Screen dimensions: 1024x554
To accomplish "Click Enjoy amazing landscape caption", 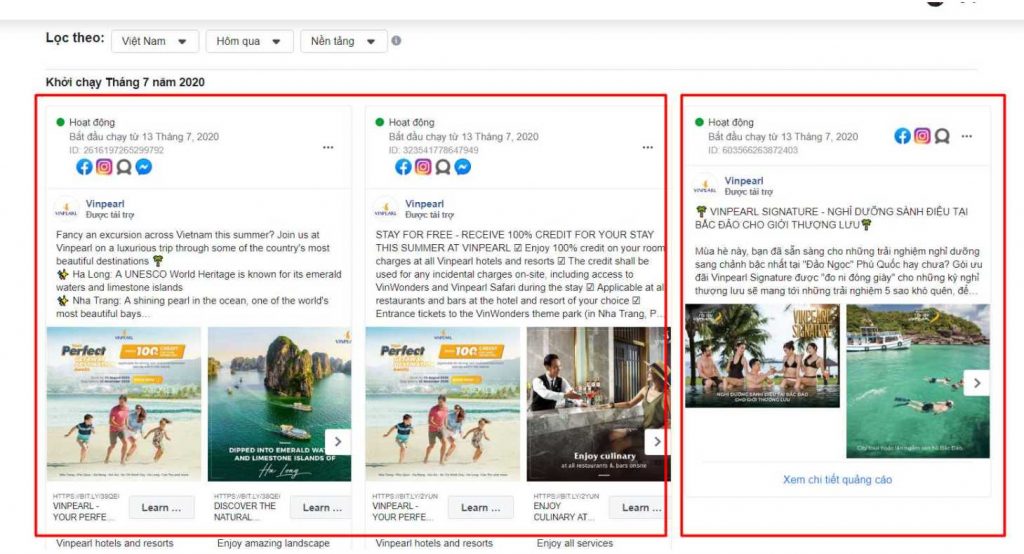I will click(x=273, y=544).
